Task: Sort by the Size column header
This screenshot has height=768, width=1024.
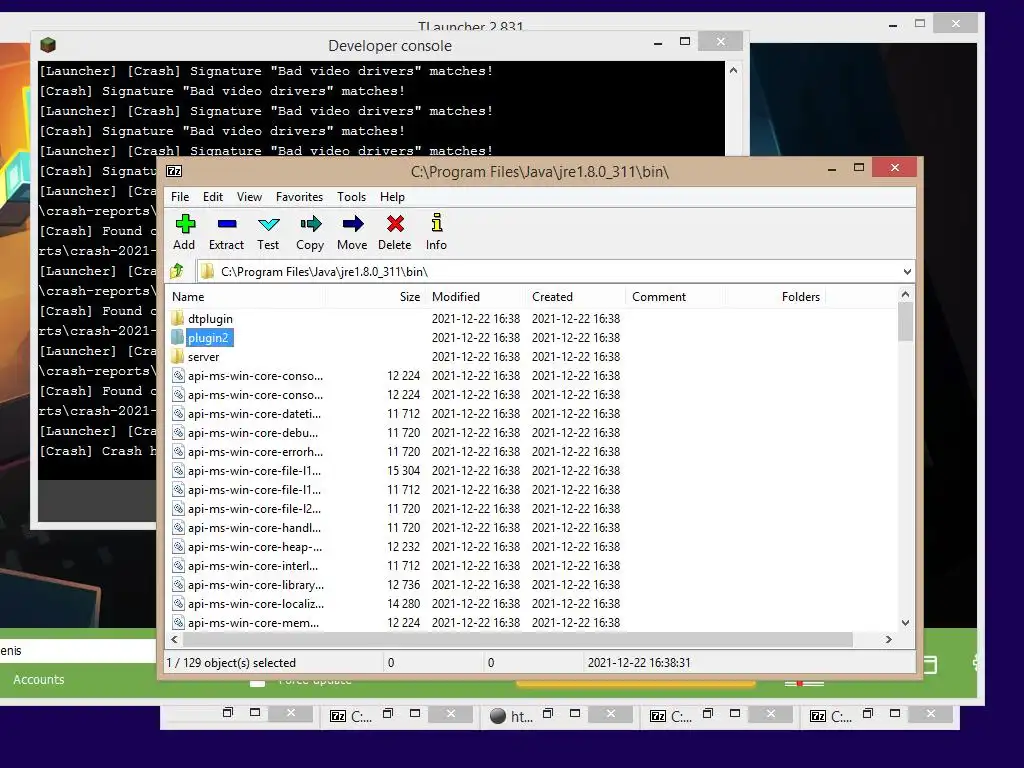Action: 375,296
